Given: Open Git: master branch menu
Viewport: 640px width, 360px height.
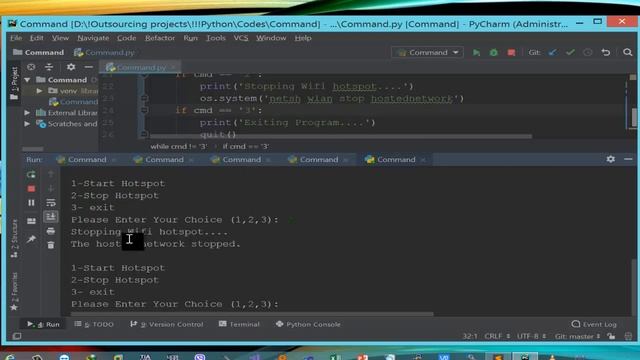Looking at the screenshot, I should (577, 336).
